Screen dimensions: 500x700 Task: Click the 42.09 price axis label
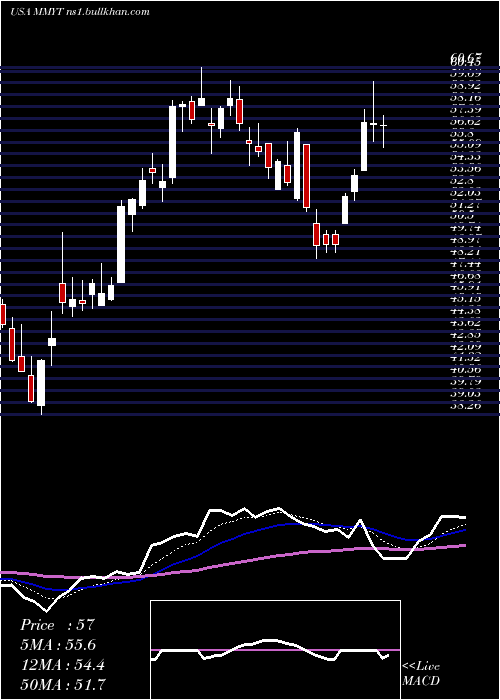[466, 346]
